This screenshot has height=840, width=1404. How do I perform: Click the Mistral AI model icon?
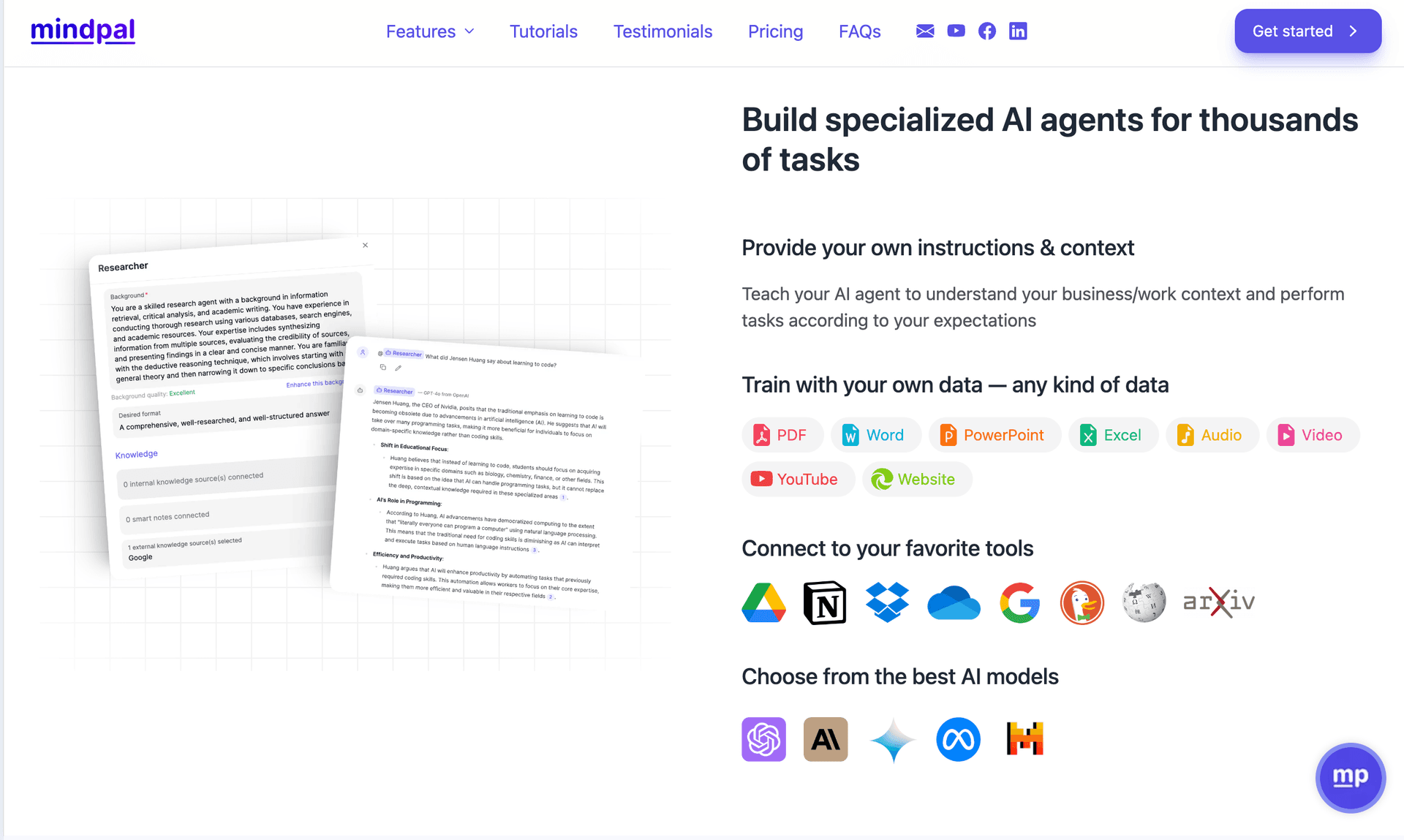click(1024, 738)
